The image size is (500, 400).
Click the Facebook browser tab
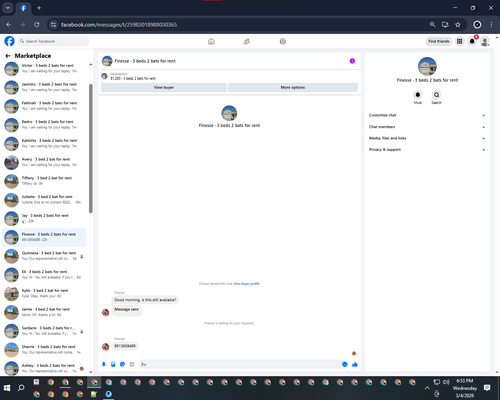[23, 8]
